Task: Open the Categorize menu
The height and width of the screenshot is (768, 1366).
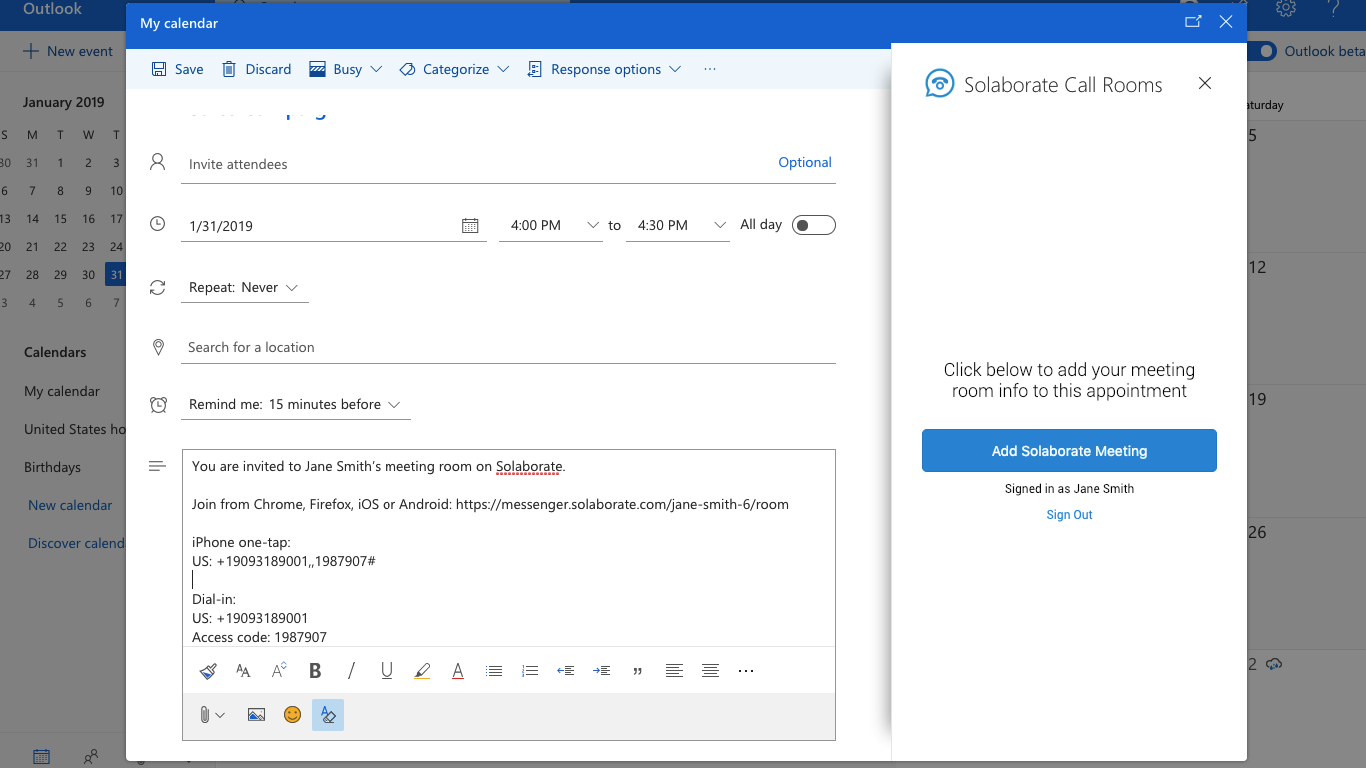Action: pyautogui.click(x=454, y=69)
